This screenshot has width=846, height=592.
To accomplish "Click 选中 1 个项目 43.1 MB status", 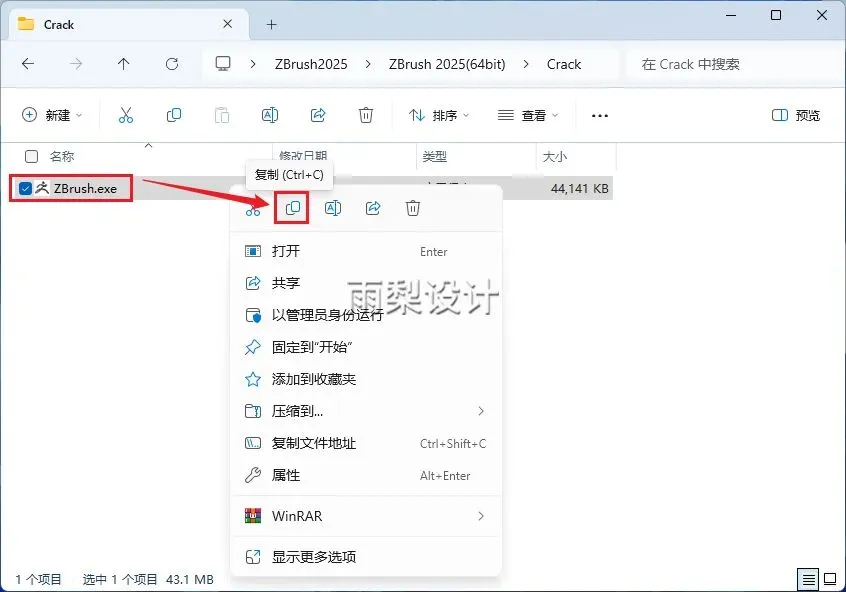I will coord(148,580).
